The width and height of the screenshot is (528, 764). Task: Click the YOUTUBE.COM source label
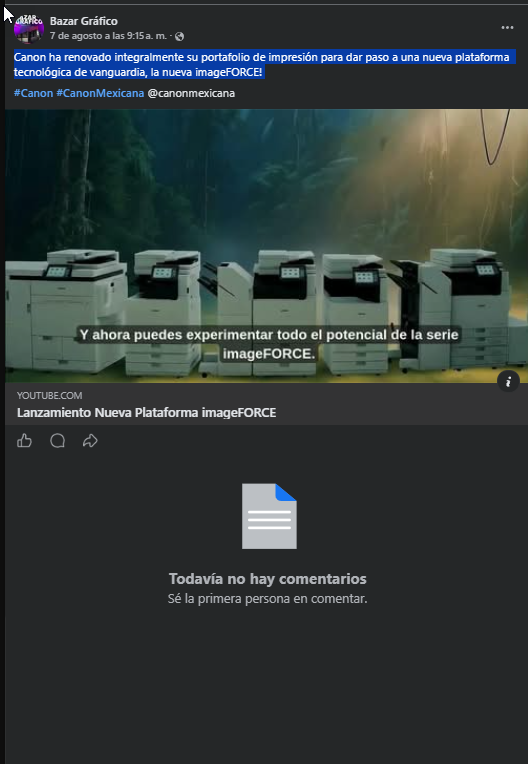pyautogui.click(x=49, y=395)
